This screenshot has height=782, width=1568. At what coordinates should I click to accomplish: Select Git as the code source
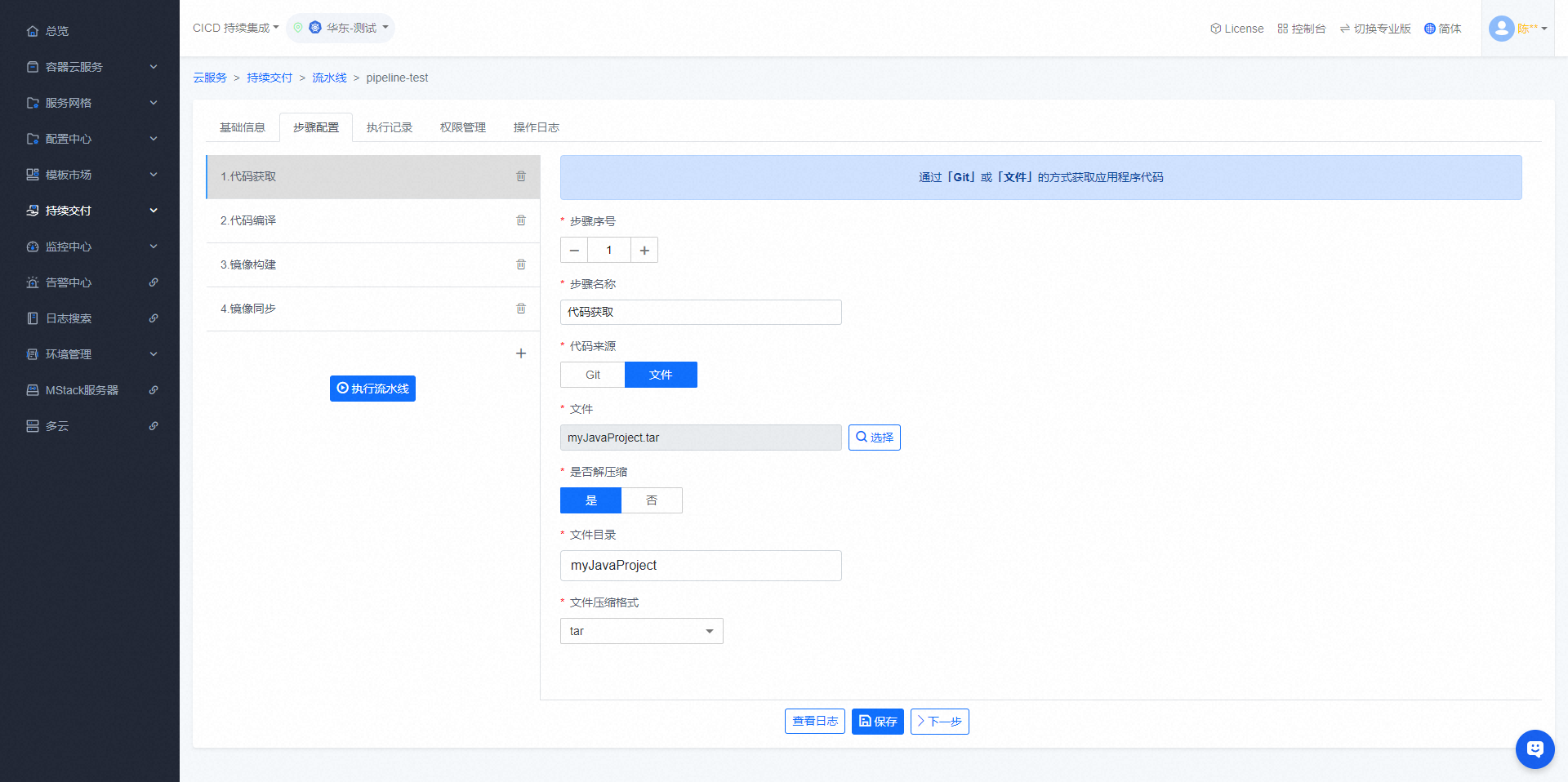pyautogui.click(x=593, y=375)
